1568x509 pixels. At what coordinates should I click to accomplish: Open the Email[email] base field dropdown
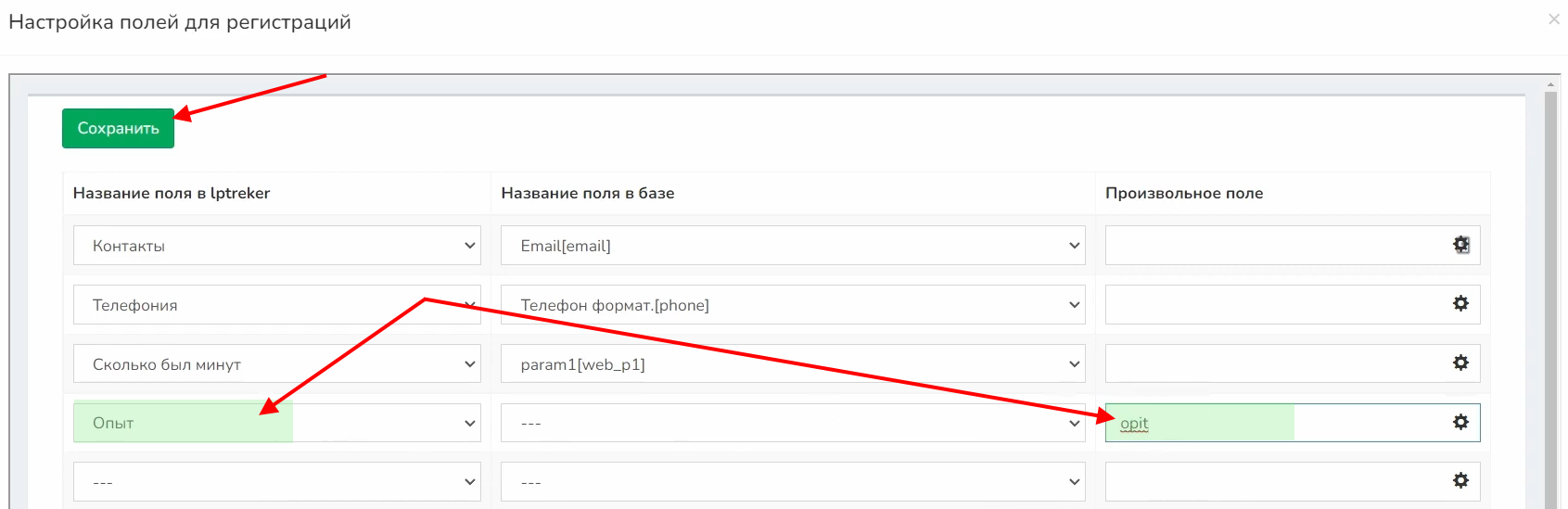click(792, 246)
